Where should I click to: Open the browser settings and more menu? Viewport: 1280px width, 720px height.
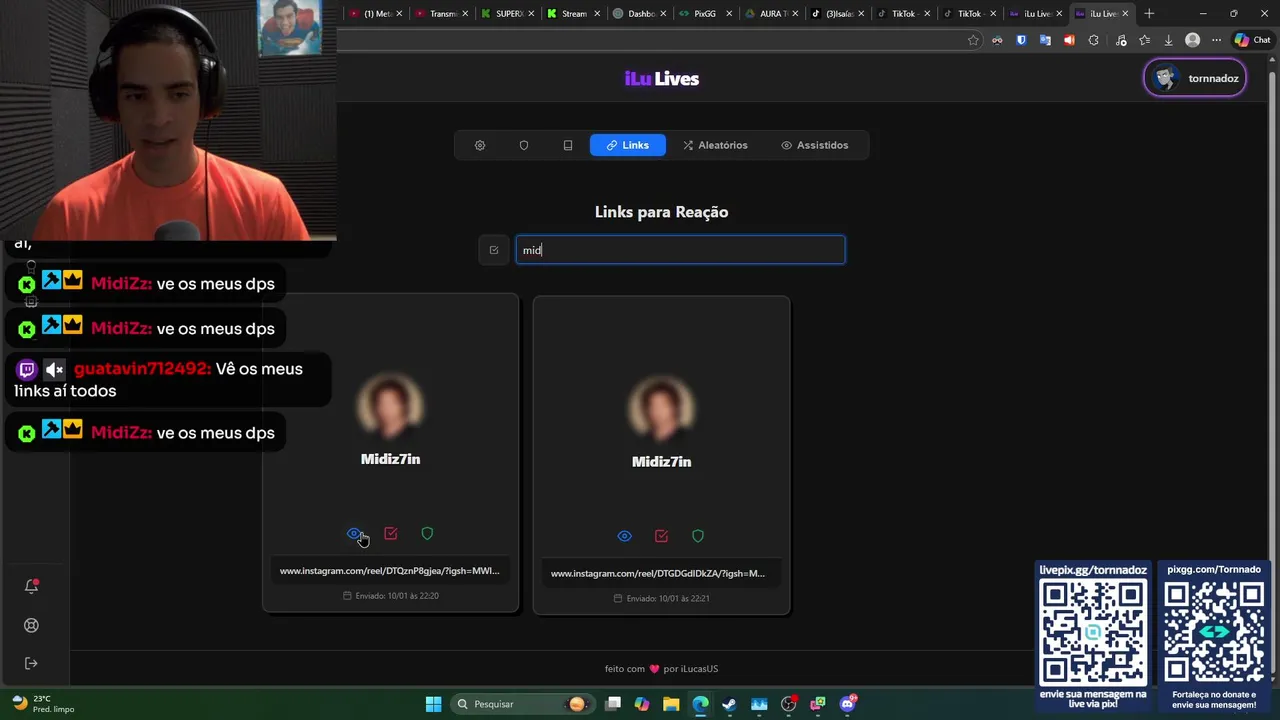pyautogui.click(x=1216, y=40)
